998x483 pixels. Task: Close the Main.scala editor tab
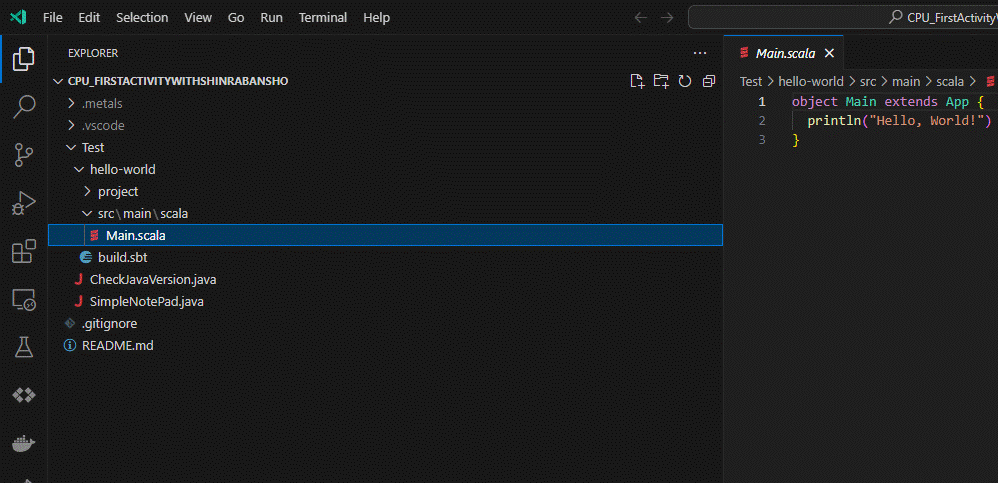pyautogui.click(x=829, y=53)
